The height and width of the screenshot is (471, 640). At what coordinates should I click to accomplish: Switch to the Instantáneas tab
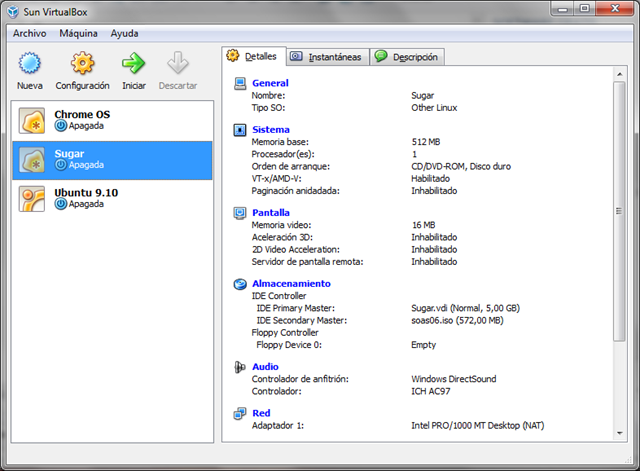click(x=328, y=57)
